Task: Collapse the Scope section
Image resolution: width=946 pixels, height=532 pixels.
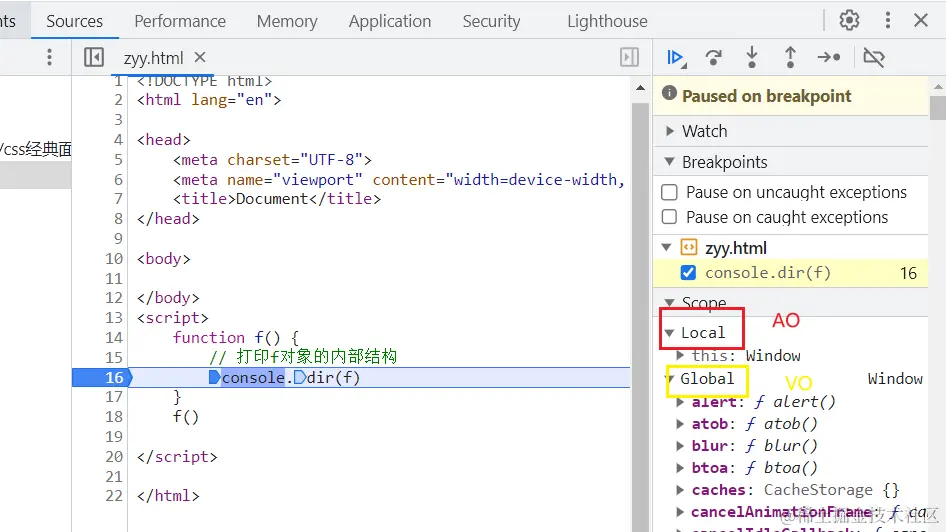Action: 669,302
